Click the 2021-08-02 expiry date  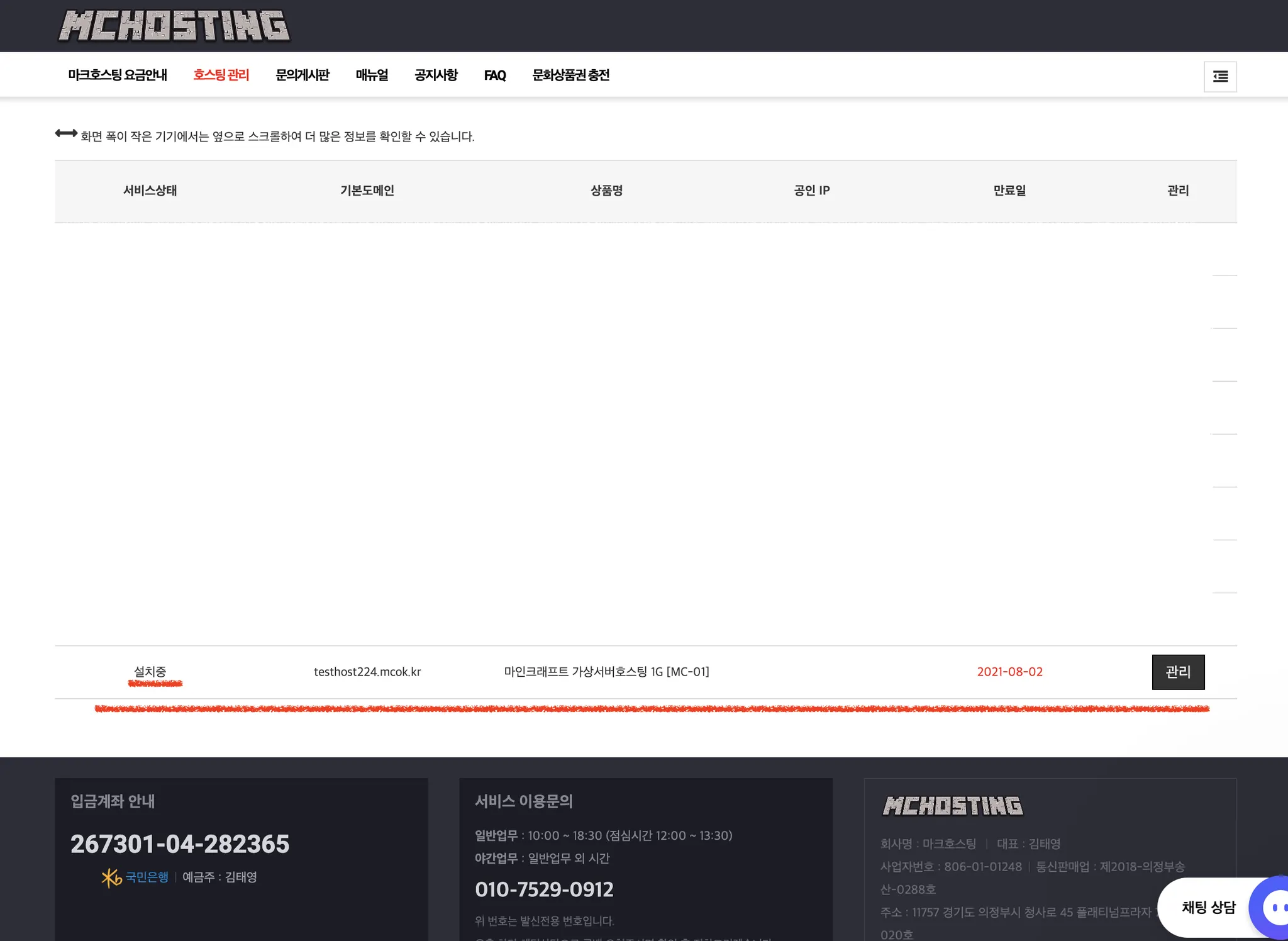[1009, 672]
